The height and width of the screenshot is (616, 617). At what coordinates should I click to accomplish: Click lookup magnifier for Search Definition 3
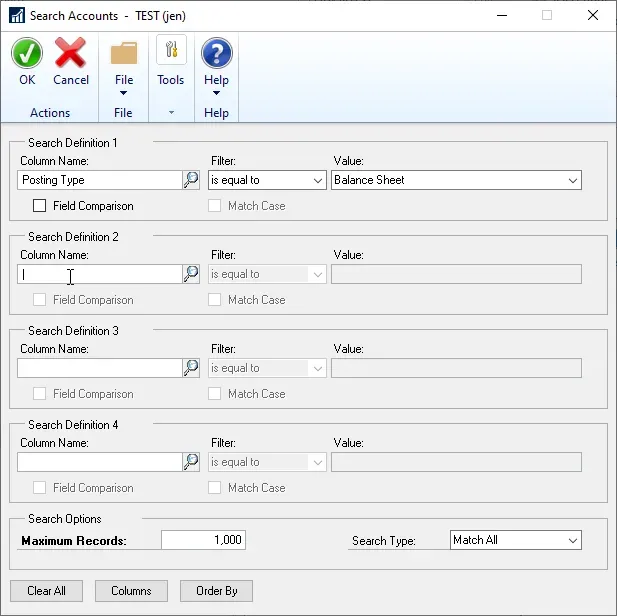191,368
